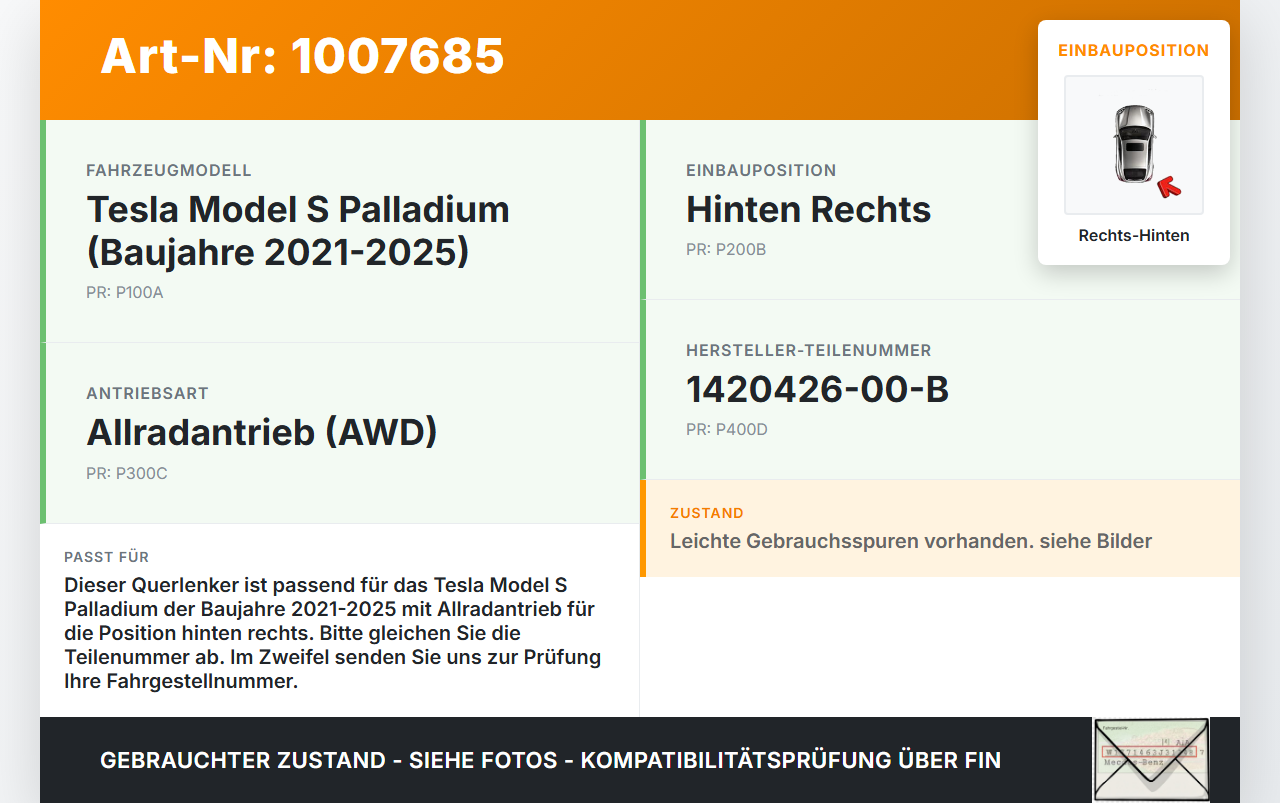Screen dimensions: 1280x803
Task: Select the article number 1007685 heading
Action: 302,56
